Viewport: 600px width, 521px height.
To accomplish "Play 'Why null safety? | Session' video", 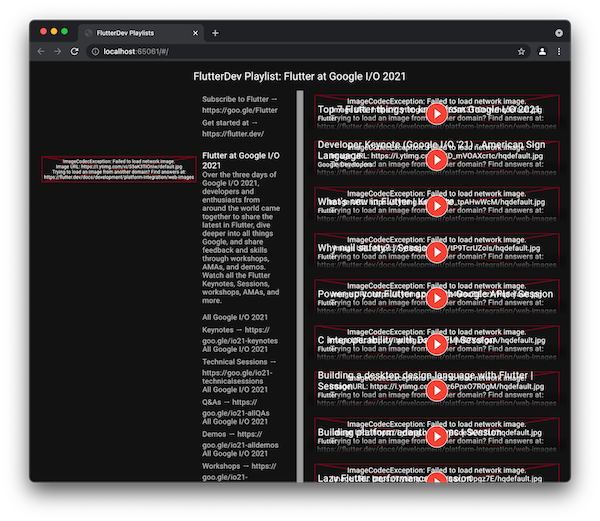I will click(x=437, y=252).
